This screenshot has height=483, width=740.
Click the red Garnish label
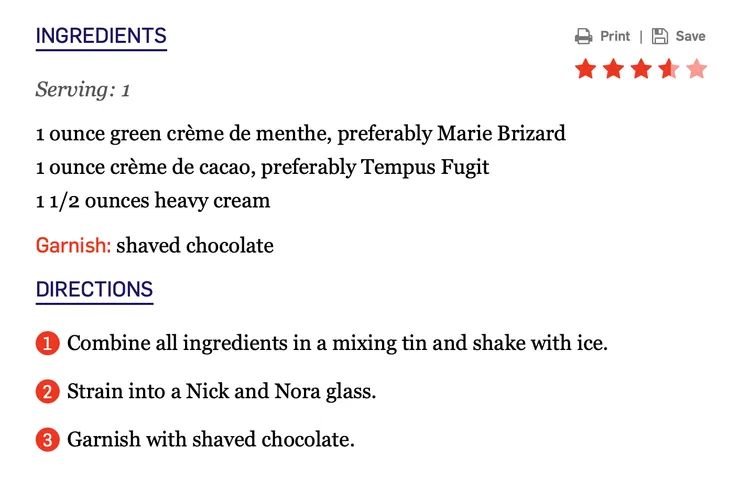73,246
